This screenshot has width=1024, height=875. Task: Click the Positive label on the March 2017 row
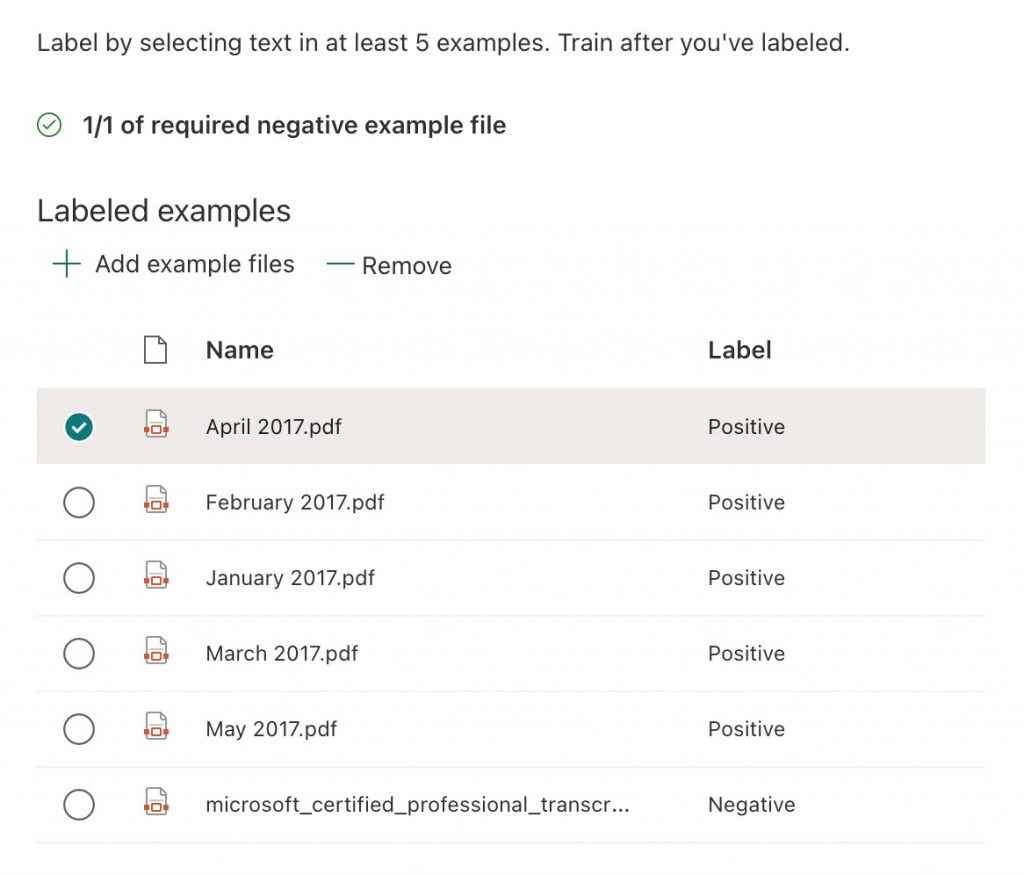pos(746,653)
